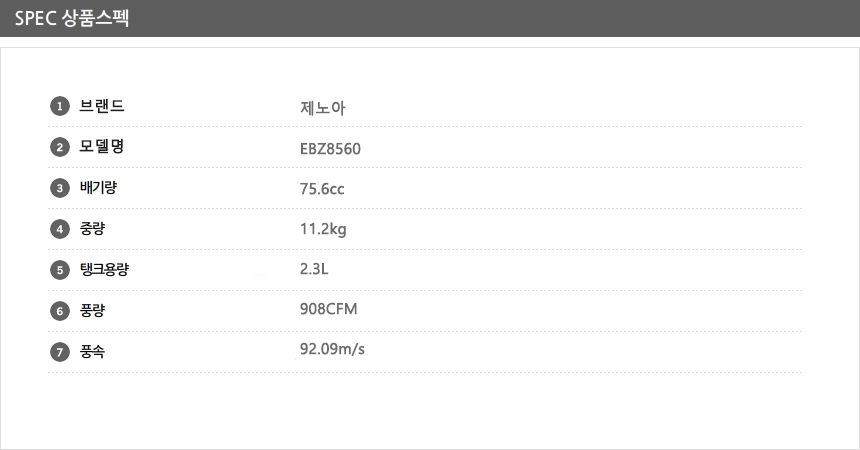This screenshot has width=860, height=450.
Task: Click the brand value 제노아
Action: pyautogui.click(x=322, y=108)
